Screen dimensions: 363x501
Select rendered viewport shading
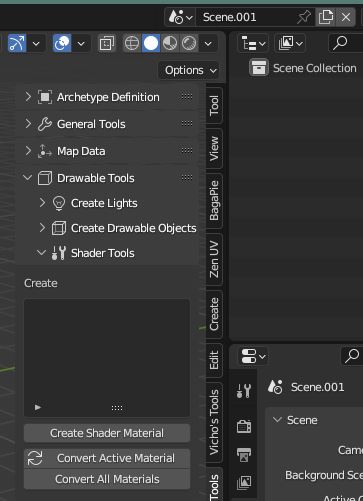click(189, 43)
